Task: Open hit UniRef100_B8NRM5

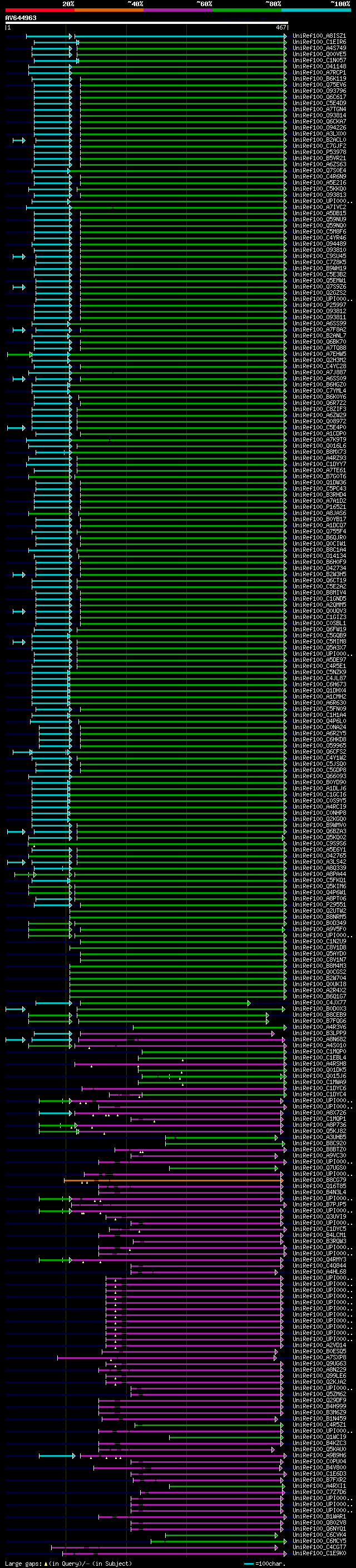Action: [319, 917]
